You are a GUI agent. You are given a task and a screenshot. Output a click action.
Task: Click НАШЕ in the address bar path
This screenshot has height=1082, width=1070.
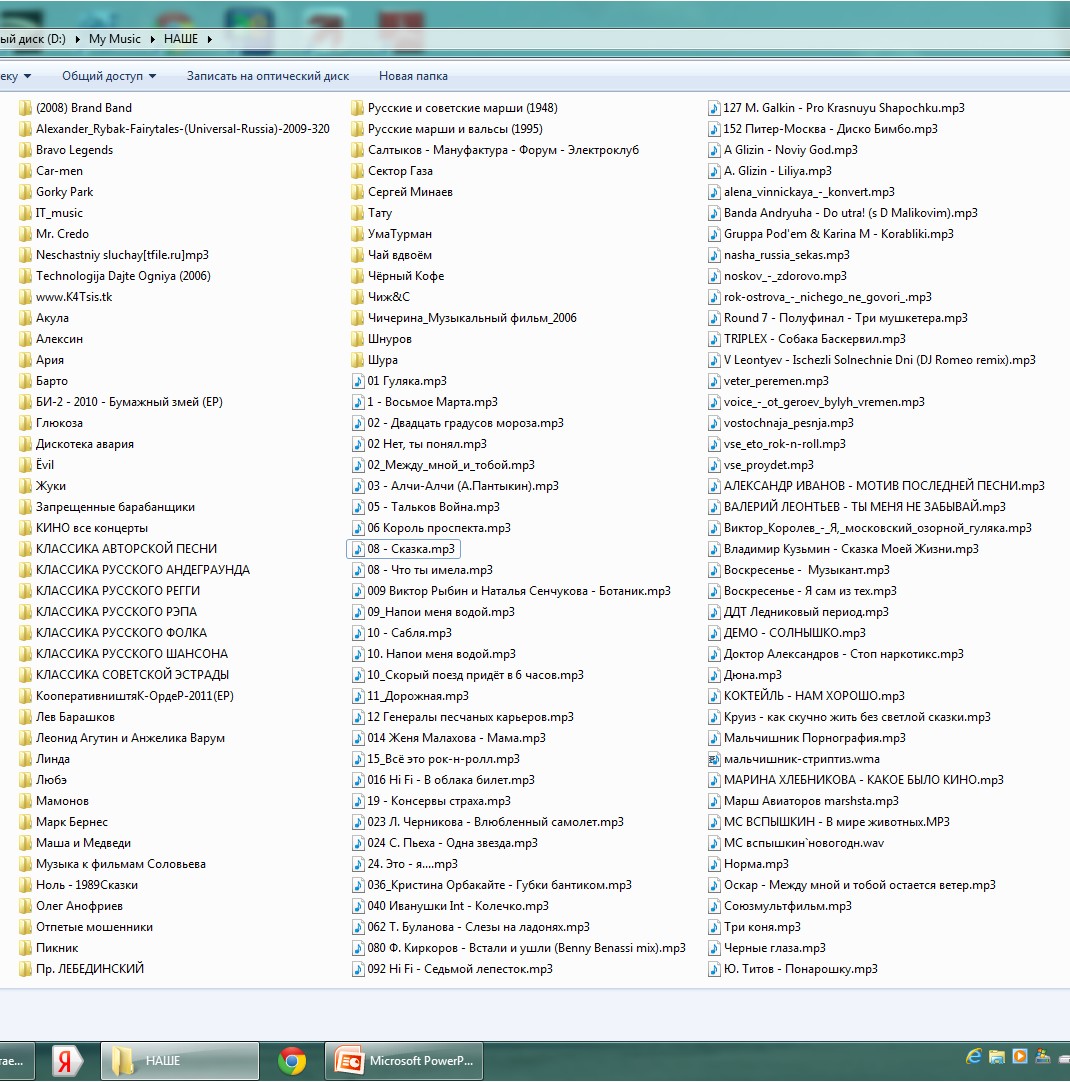[x=181, y=39]
